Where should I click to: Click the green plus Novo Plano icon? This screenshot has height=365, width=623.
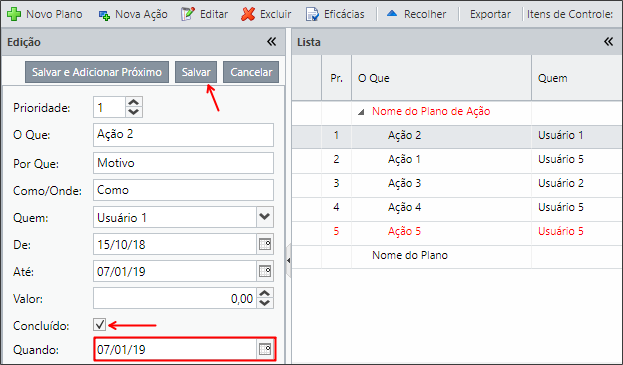point(14,14)
